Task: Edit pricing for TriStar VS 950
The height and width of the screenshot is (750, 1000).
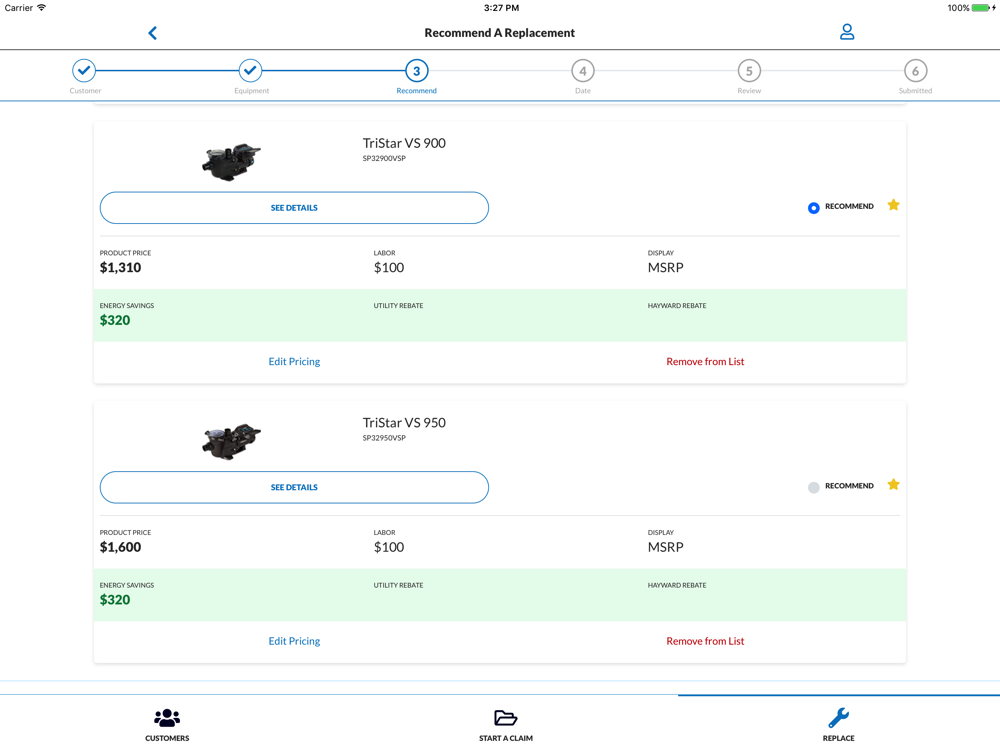Action: pos(294,641)
